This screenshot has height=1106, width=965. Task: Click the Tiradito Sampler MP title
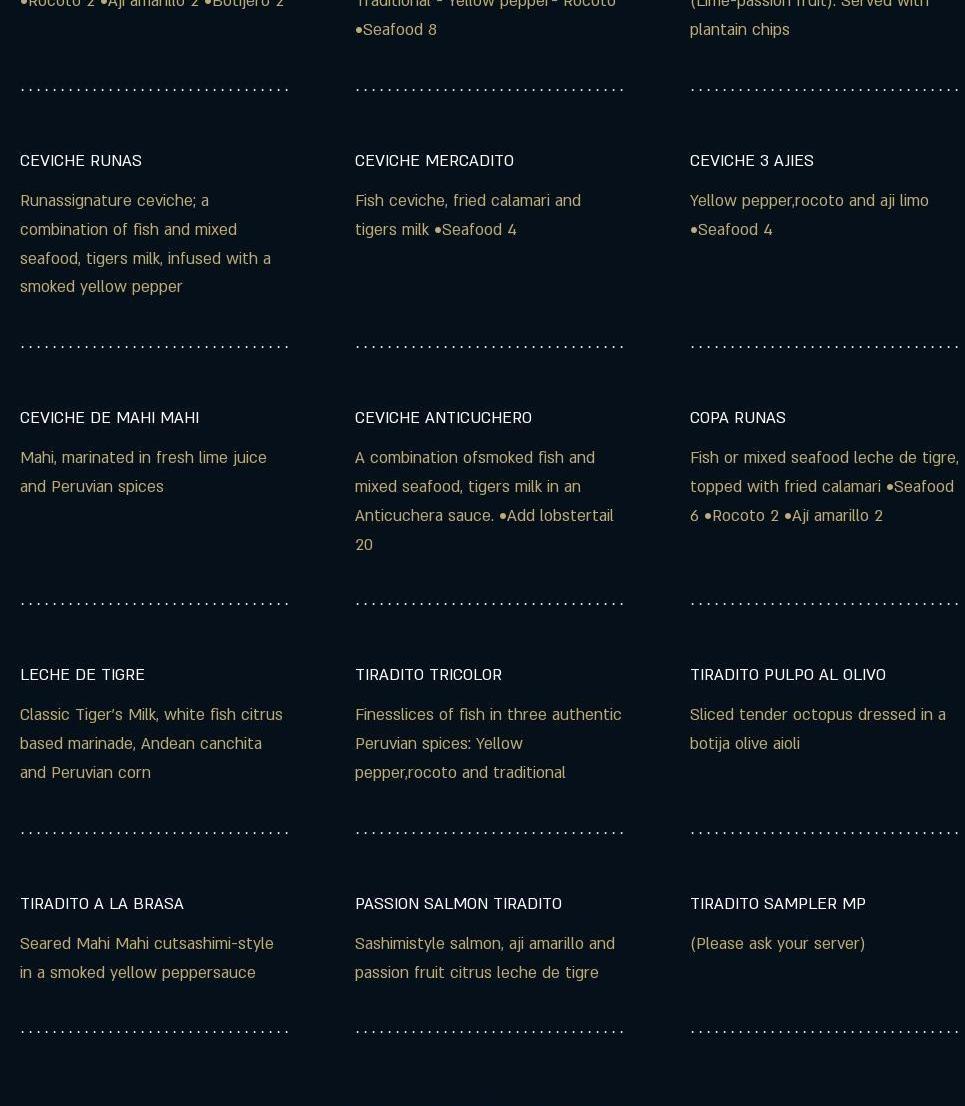tap(777, 903)
